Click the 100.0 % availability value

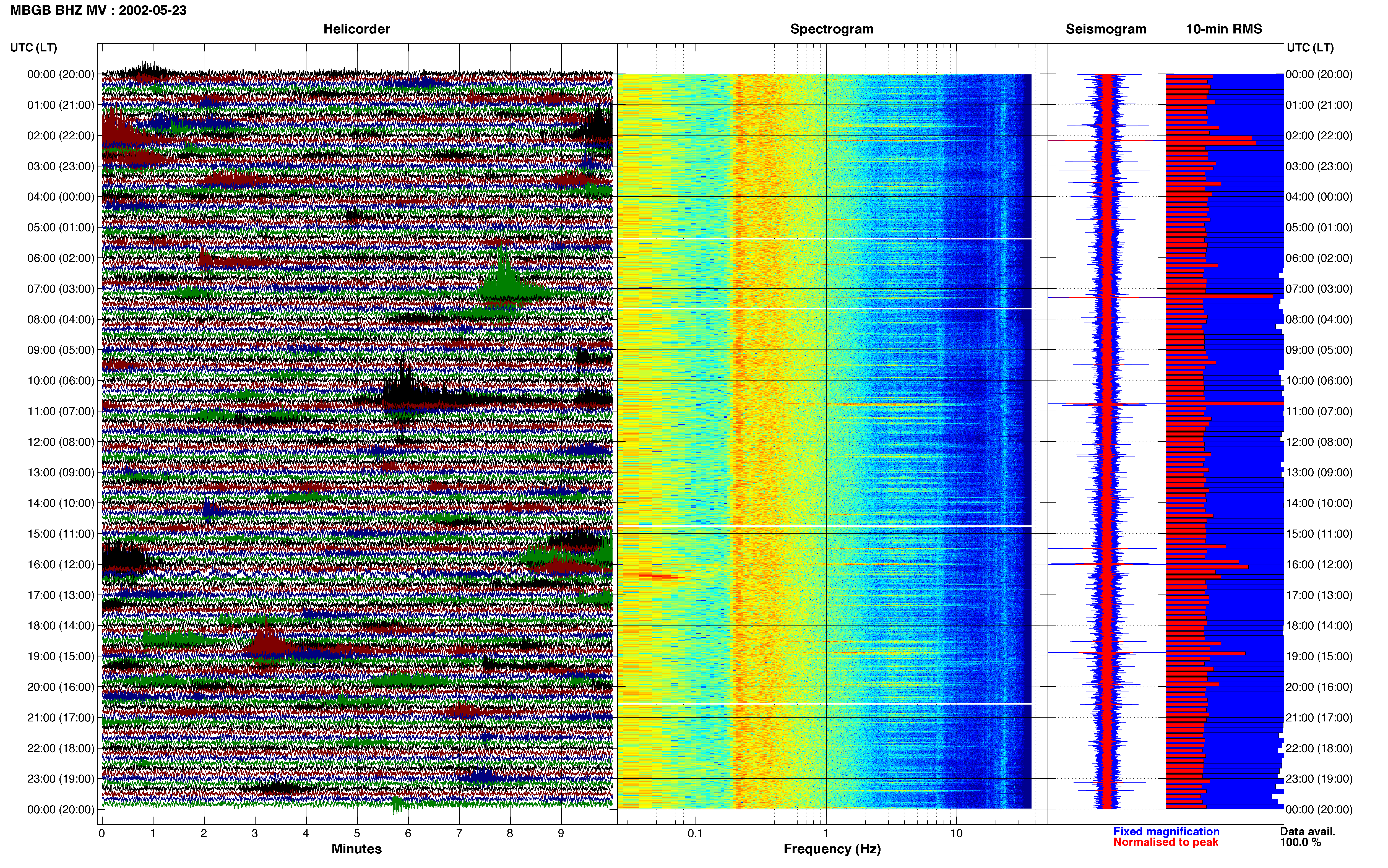[x=1300, y=842]
